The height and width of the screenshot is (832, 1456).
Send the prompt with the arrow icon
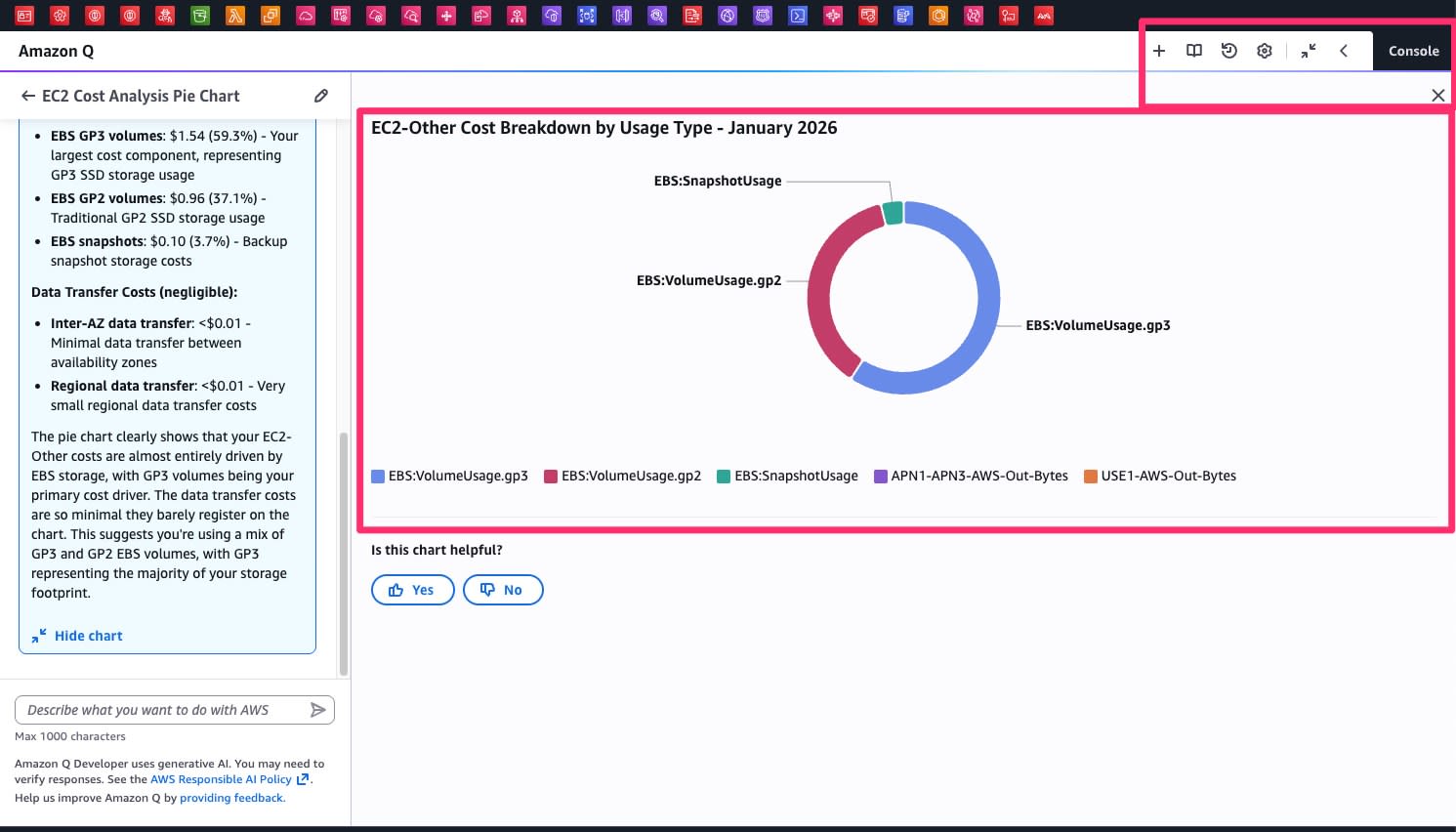(x=318, y=710)
